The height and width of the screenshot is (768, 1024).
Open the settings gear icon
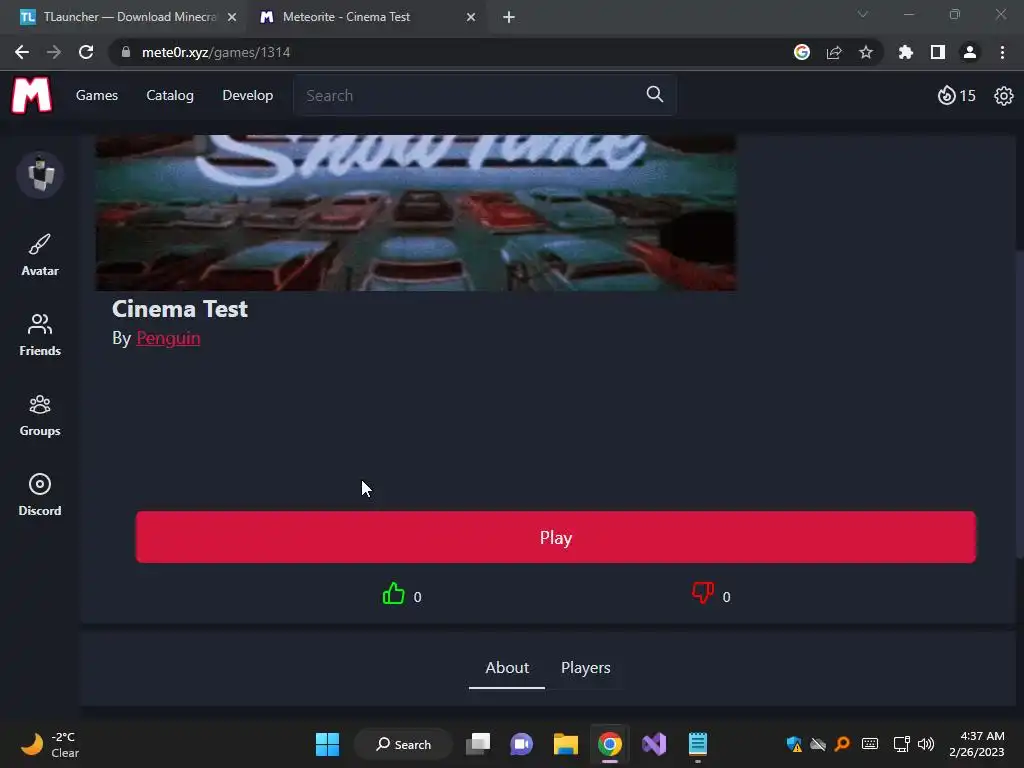(x=1003, y=96)
